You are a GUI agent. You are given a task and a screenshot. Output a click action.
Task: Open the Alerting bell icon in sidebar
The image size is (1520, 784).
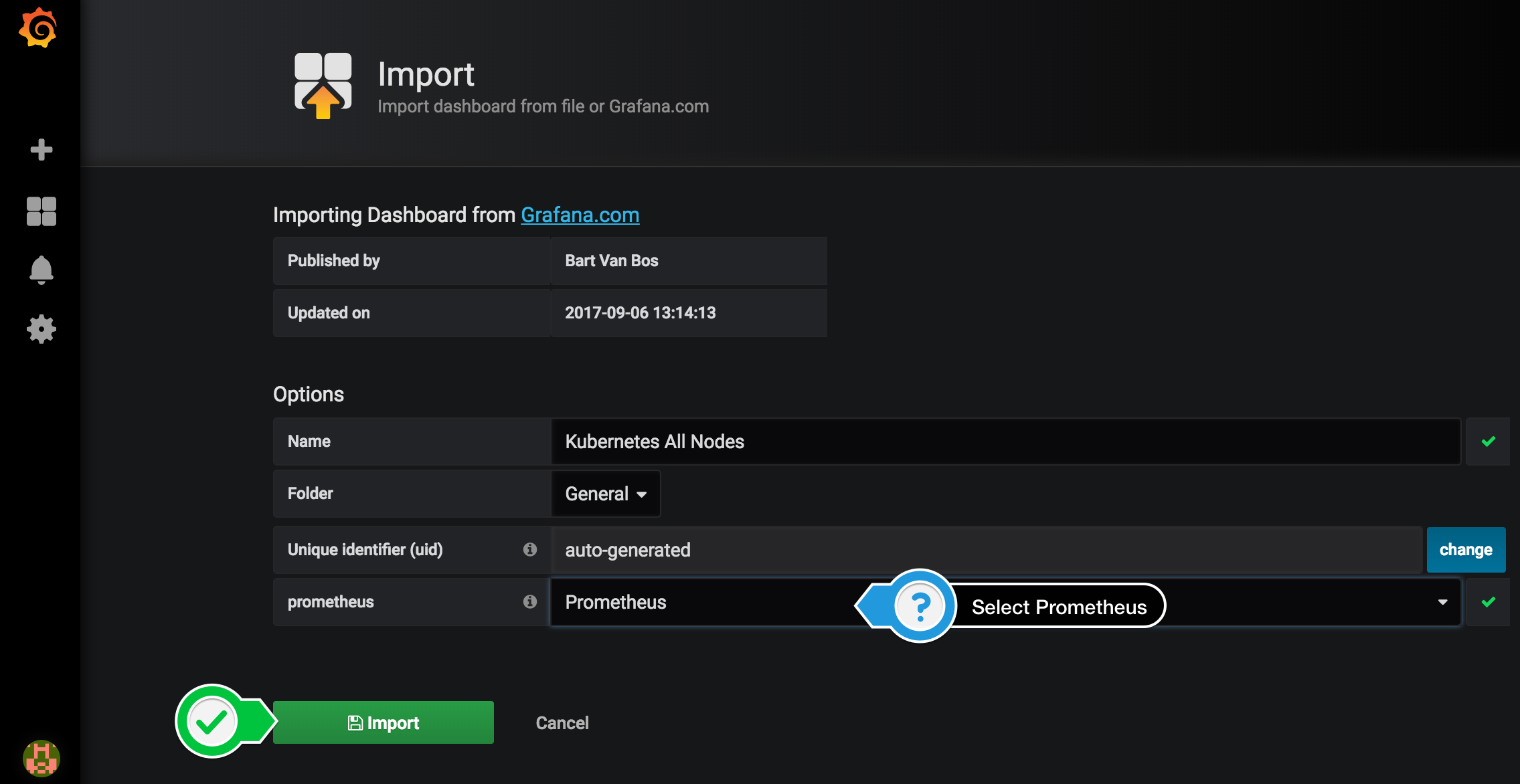41,270
